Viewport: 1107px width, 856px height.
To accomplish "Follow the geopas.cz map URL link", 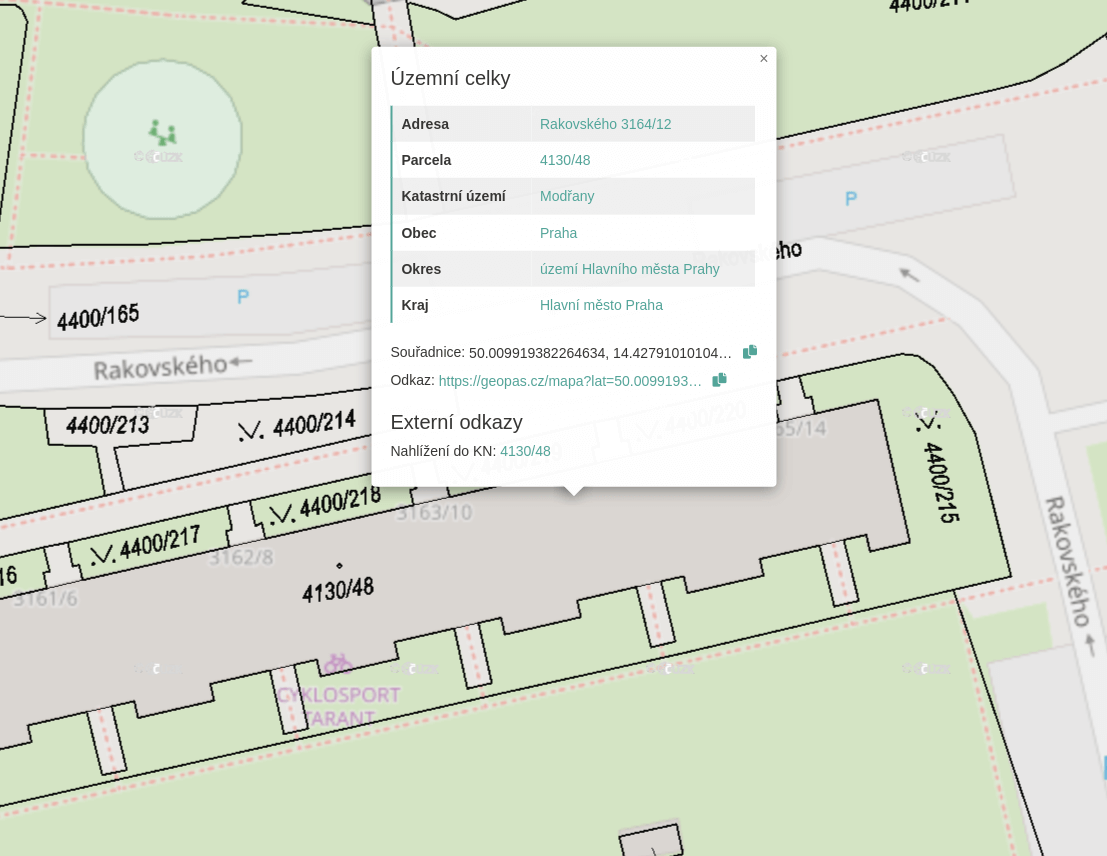I will (570, 381).
